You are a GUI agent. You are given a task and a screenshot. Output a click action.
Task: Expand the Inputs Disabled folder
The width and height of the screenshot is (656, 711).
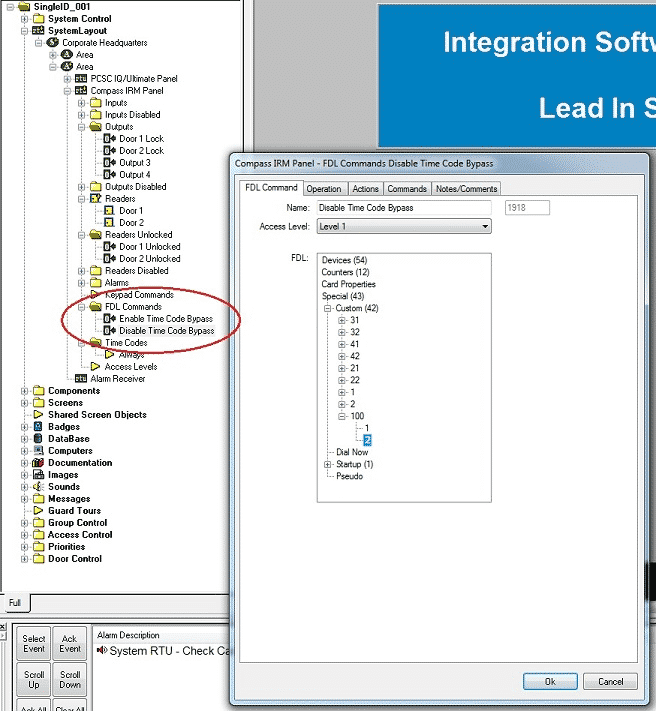click(81, 115)
